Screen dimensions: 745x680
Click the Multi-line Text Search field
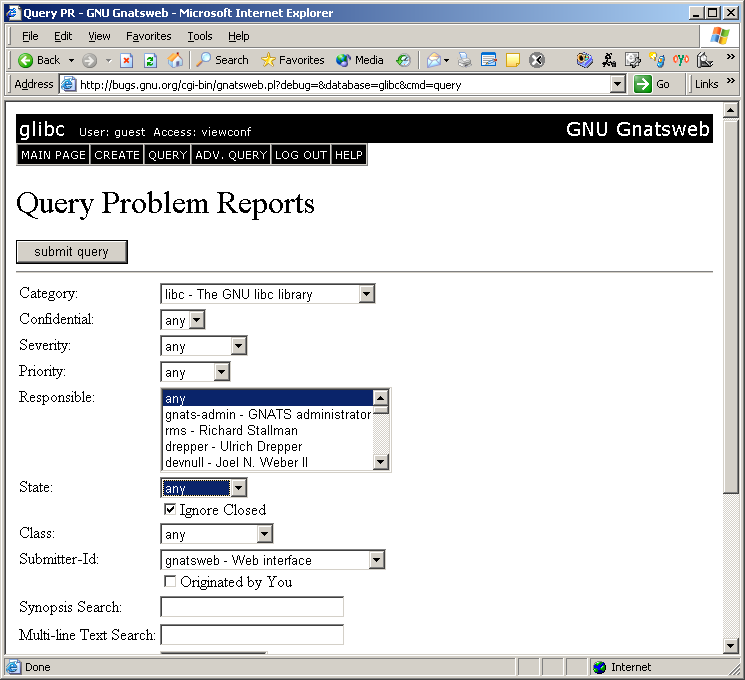tap(252, 635)
